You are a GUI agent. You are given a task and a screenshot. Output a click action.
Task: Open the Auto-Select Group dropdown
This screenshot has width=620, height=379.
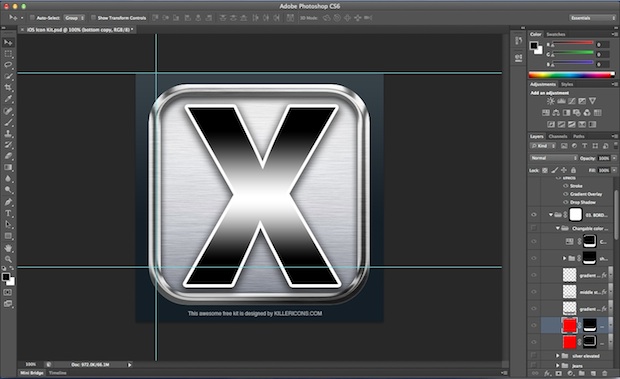tap(74, 18)
